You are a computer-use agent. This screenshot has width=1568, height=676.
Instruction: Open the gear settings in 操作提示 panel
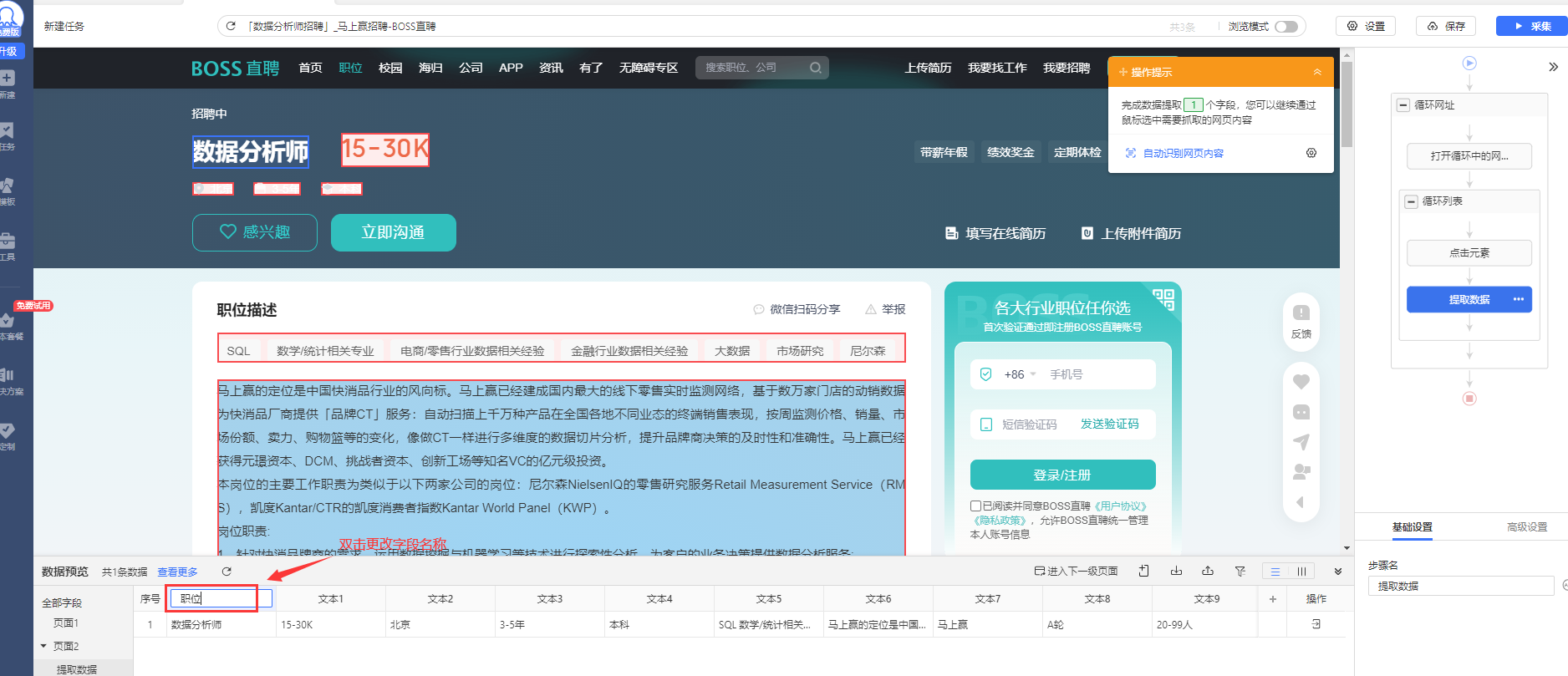click(1311, 153)
